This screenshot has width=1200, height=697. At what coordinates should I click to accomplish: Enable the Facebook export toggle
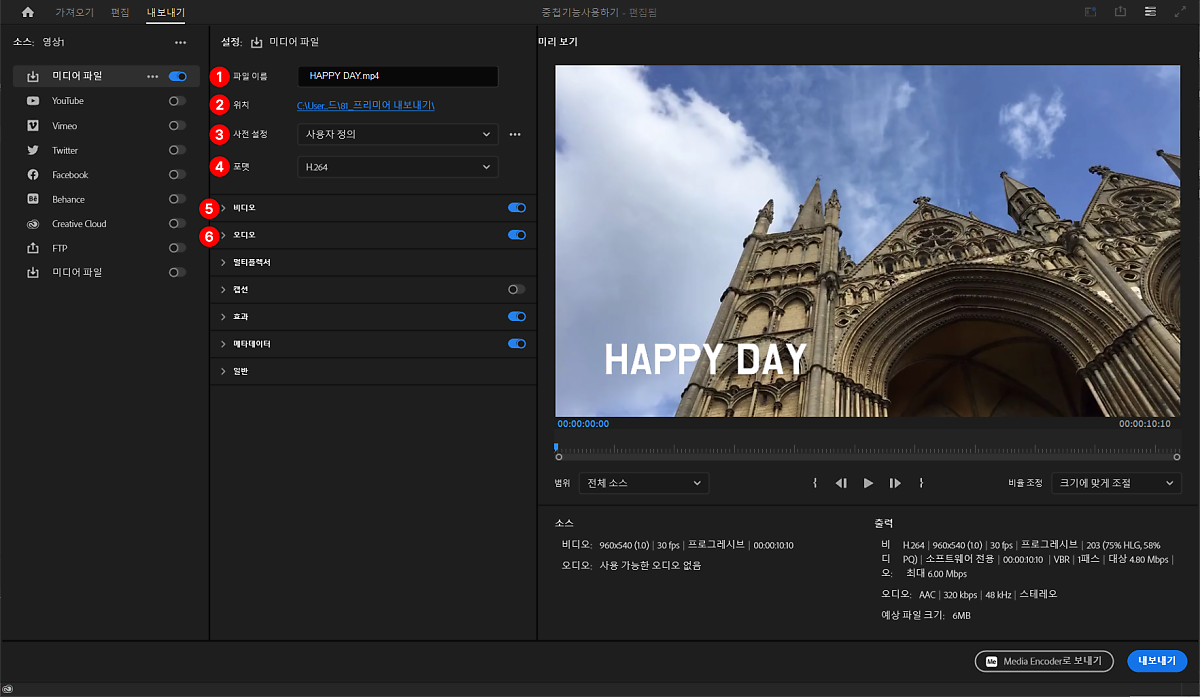(x=177, y=175)
